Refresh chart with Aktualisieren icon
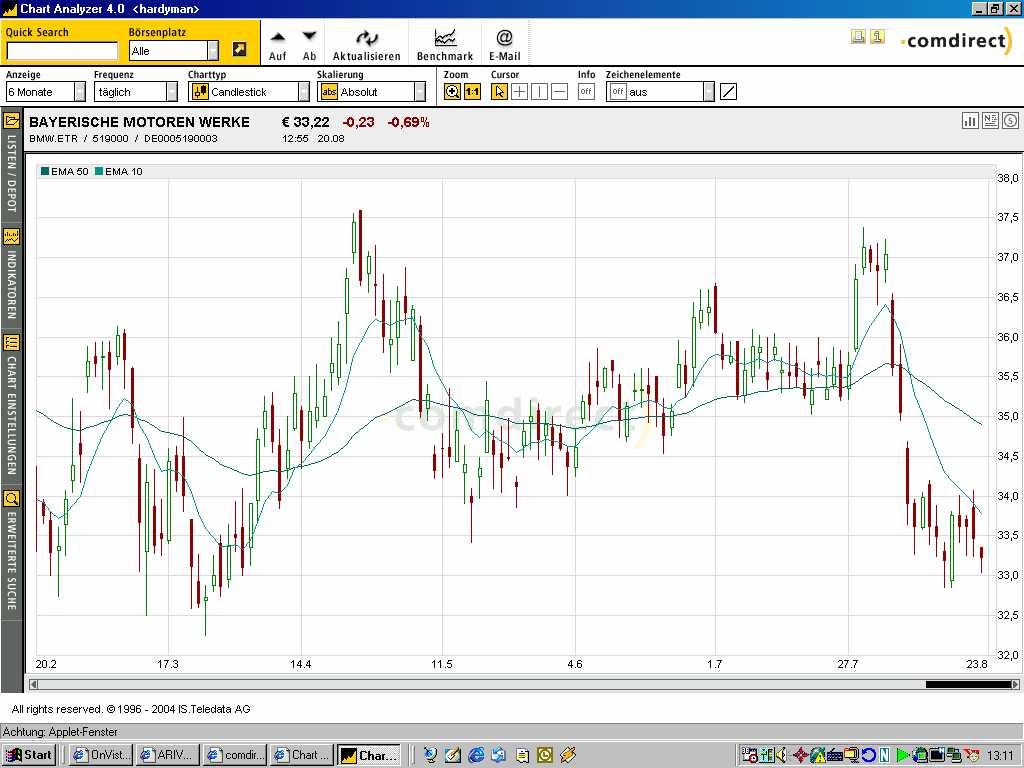The image size is (1024, 768). 366,39
